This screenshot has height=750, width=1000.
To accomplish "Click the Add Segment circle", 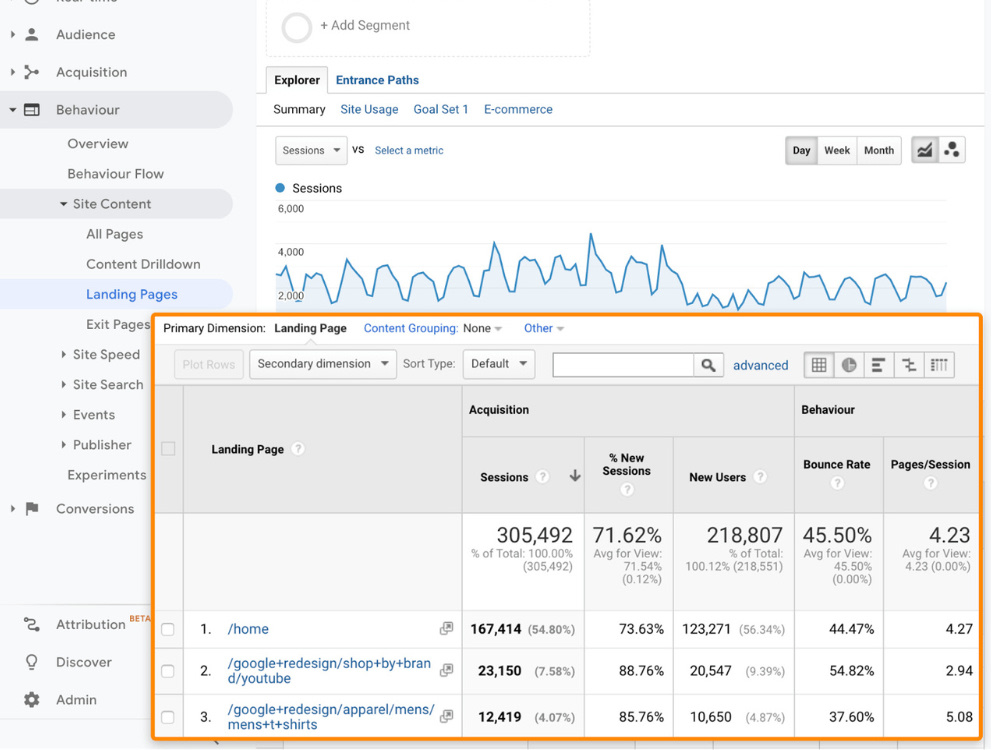I will click(297, 27).
